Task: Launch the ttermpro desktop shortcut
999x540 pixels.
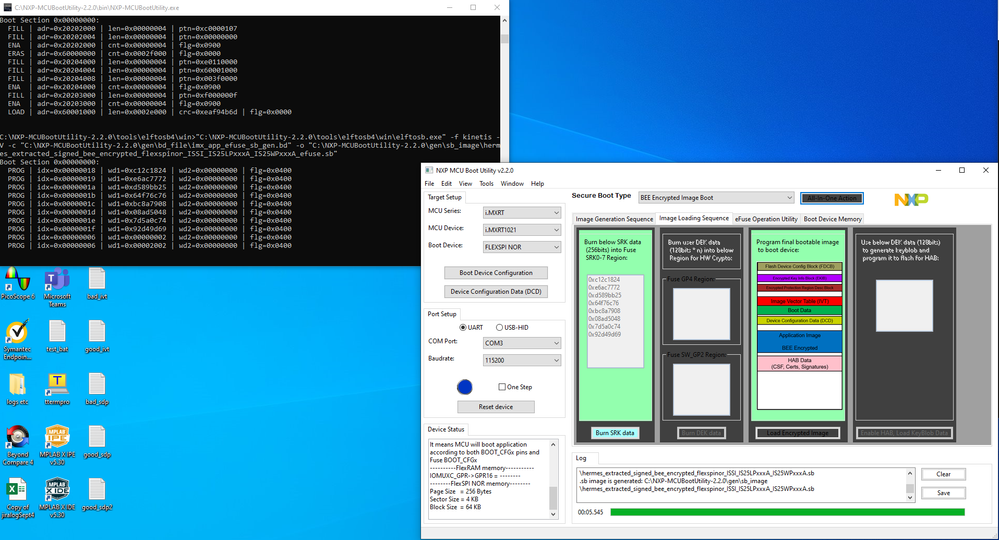Action: pyautogui.click(x=57, y=389)
